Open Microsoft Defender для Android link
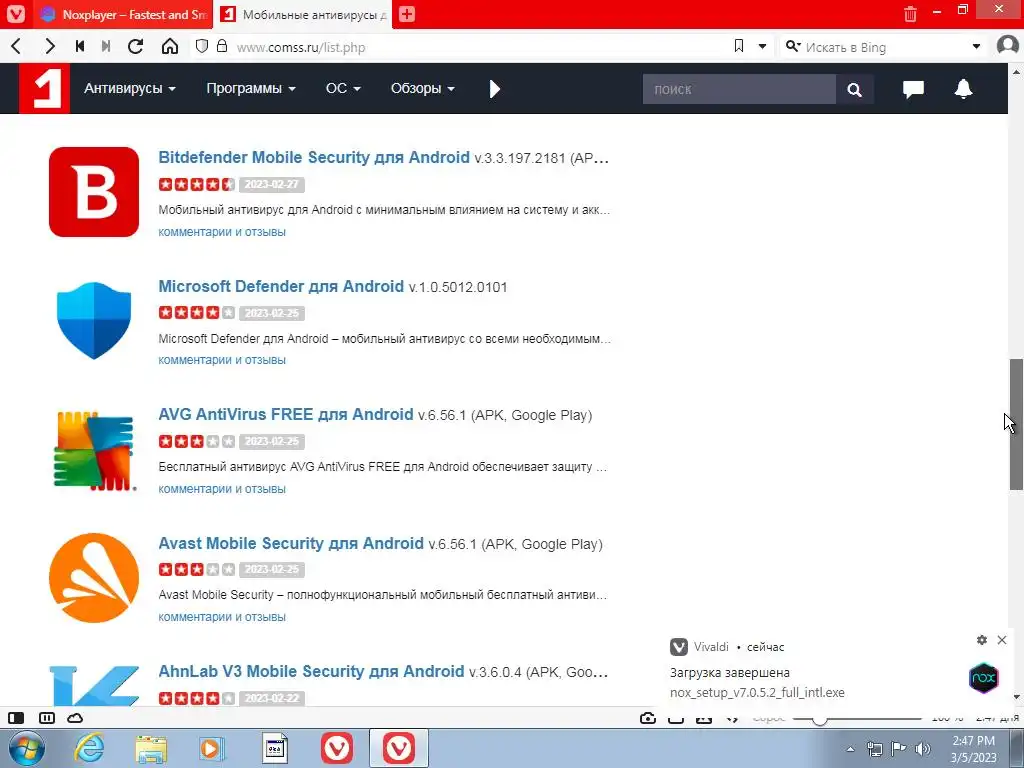 [x=281, y=287]
